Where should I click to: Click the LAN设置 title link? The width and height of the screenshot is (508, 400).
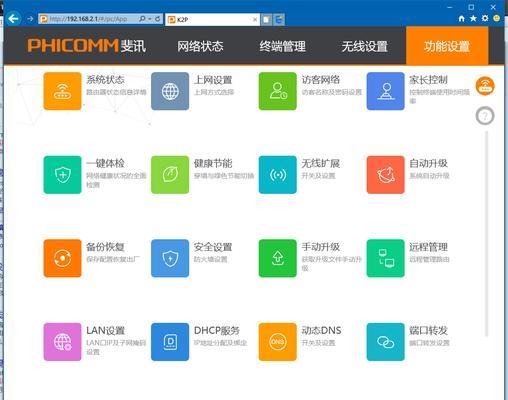pos(105,331)
